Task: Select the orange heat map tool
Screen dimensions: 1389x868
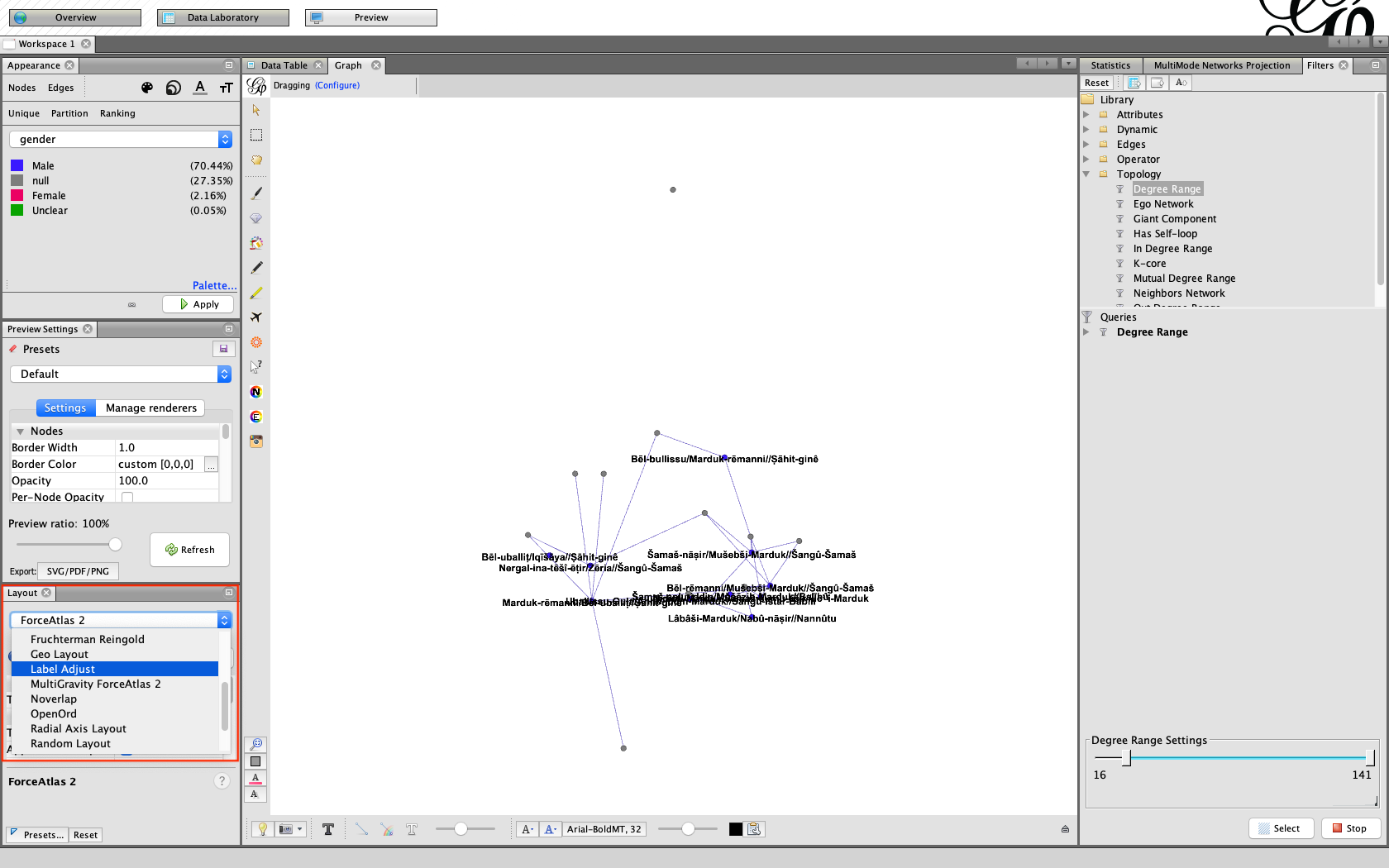Action: click(256, 342)
